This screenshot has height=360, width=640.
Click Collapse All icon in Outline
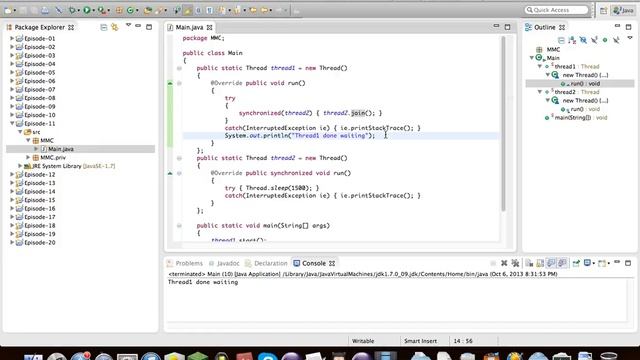click(561, 40)
